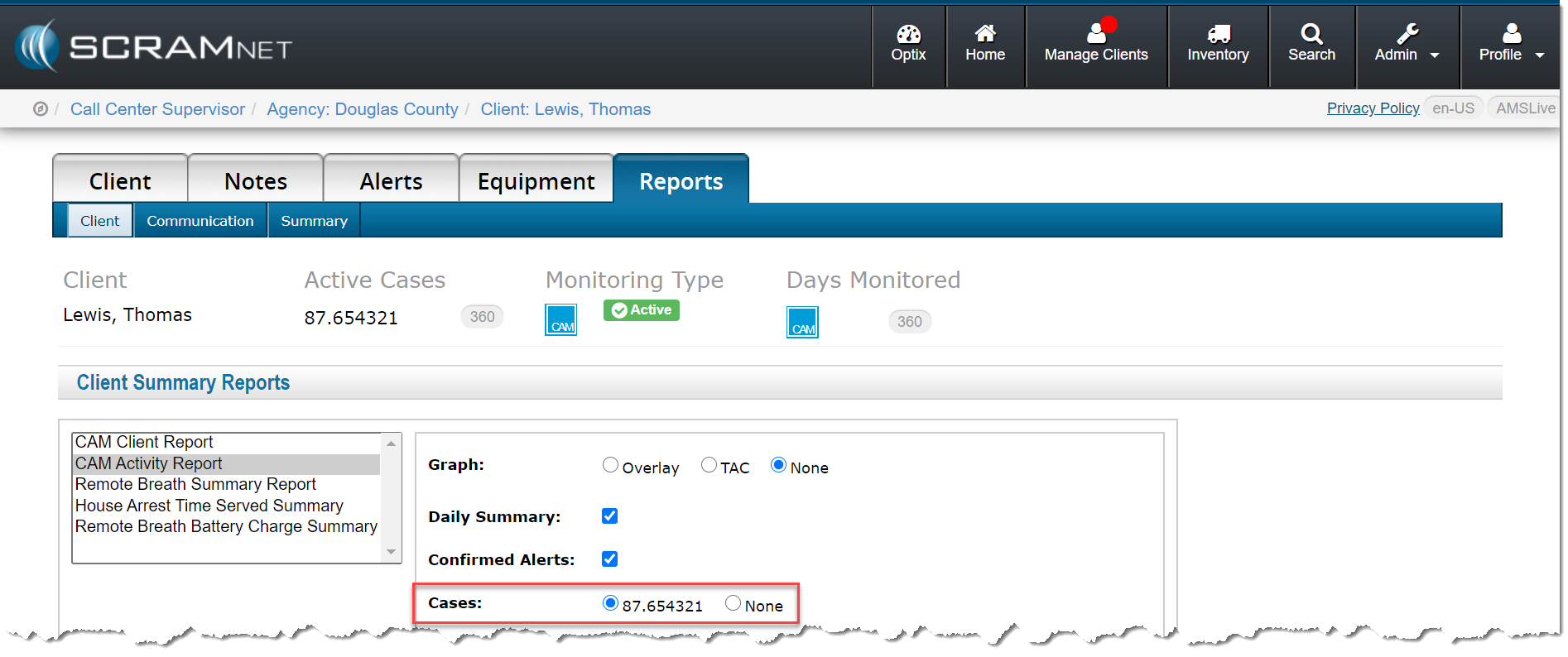1568x657 pixels.
Task: Click the CAM icon under Monitoring Type
Action: 560,320
